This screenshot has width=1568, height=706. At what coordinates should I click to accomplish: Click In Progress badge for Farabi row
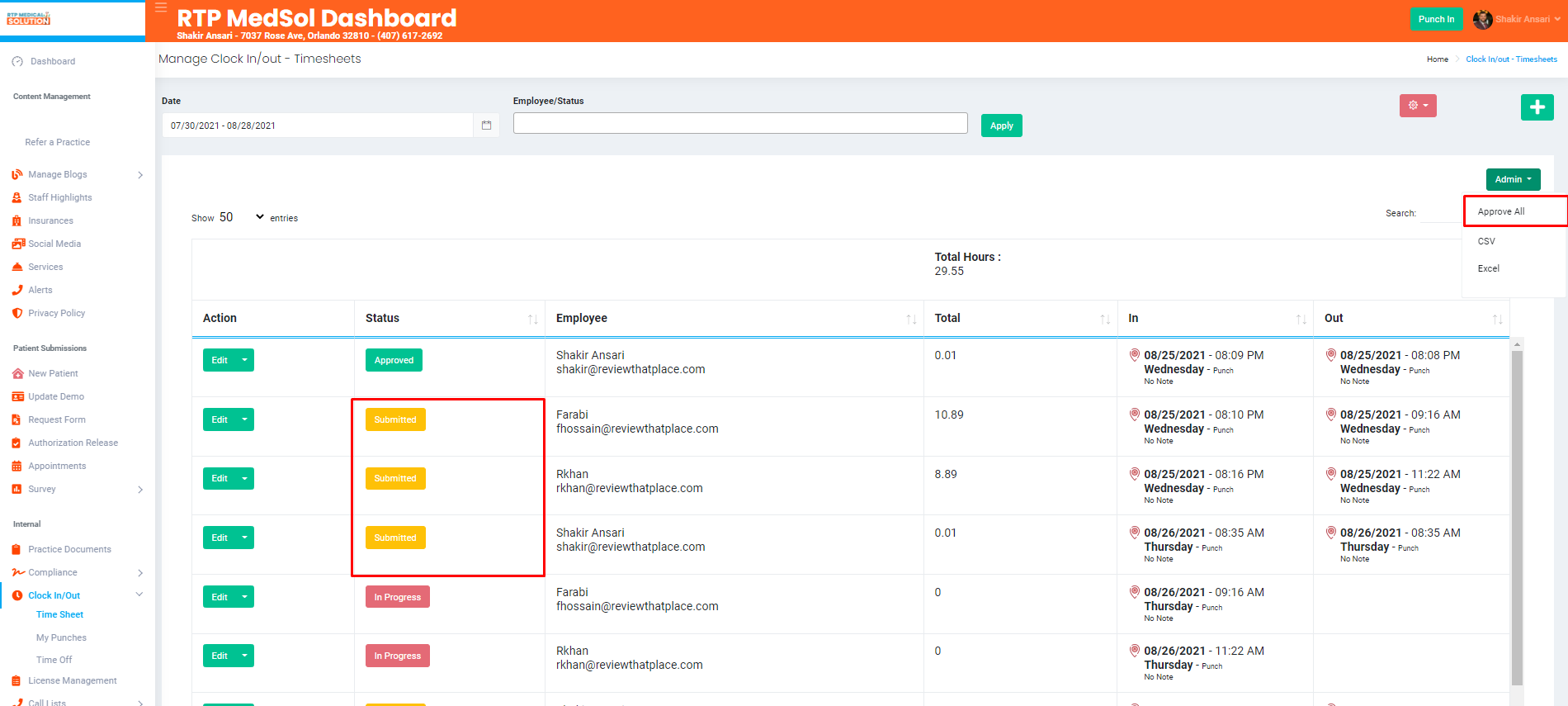point(397,597)
